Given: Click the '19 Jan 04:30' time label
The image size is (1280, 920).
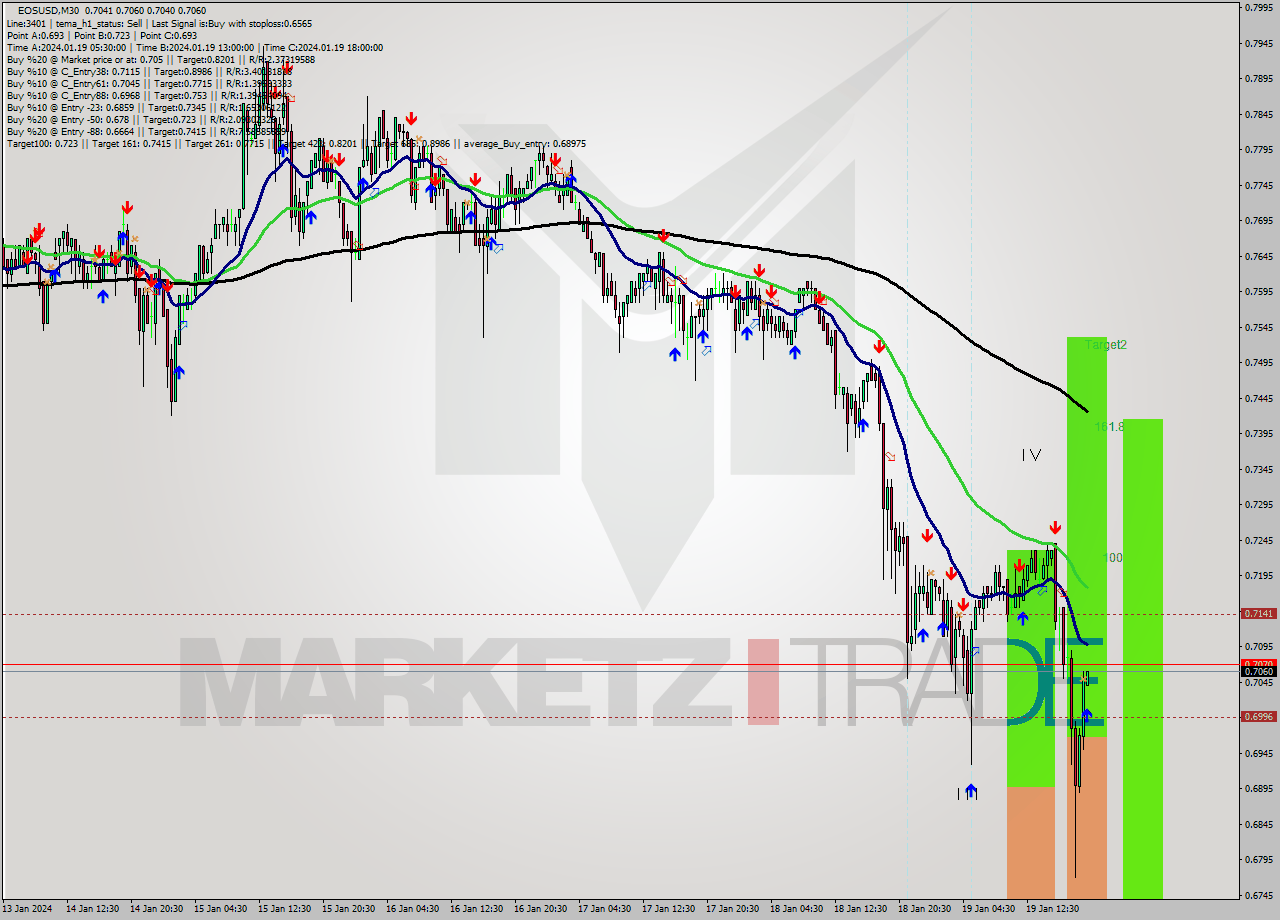Looking at the screenshot, I should [988, 909].
